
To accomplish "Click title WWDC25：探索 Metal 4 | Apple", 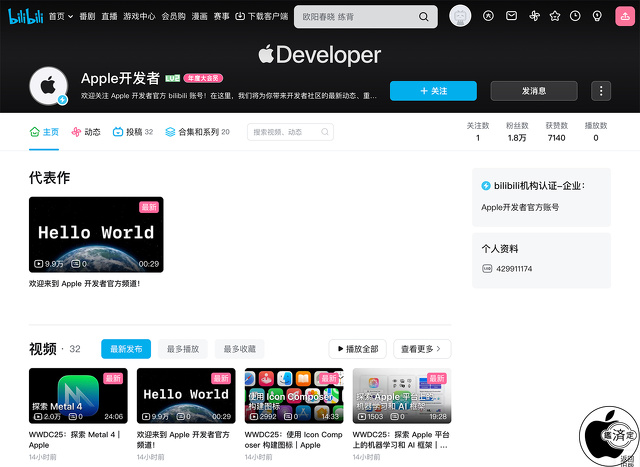I will click(x=75, y=440).
